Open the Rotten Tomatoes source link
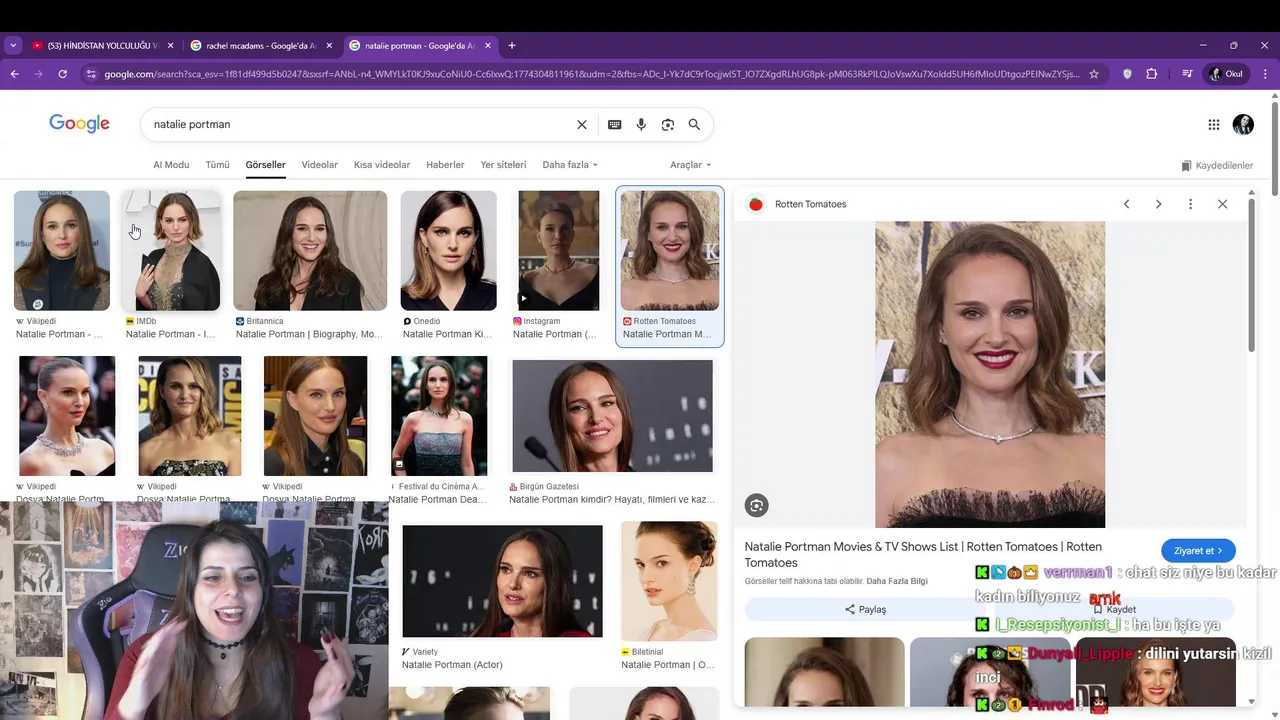This screenshot has height=720, width=1280. [x=810, y=204]
